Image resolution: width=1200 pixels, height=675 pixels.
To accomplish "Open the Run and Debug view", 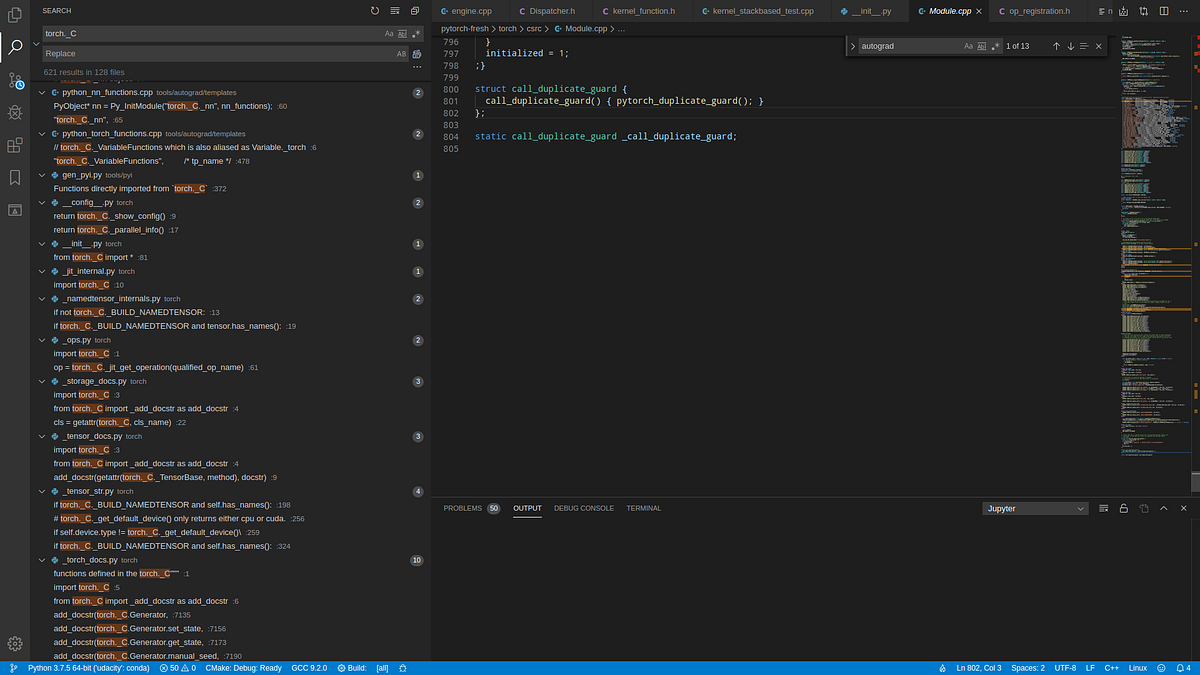I will tap(15, 113).
